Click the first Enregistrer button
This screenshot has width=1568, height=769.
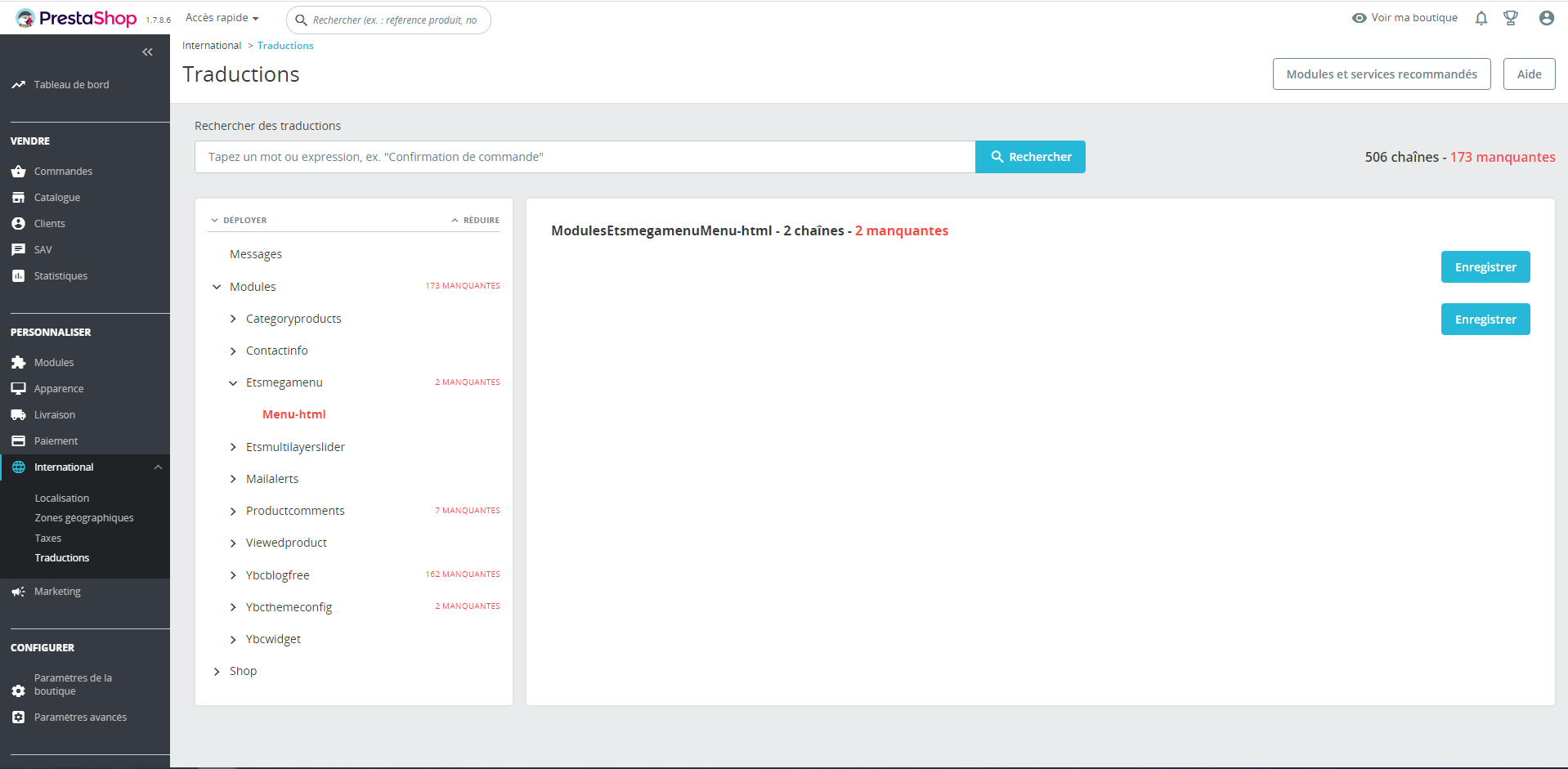[x=1485, y=267]
